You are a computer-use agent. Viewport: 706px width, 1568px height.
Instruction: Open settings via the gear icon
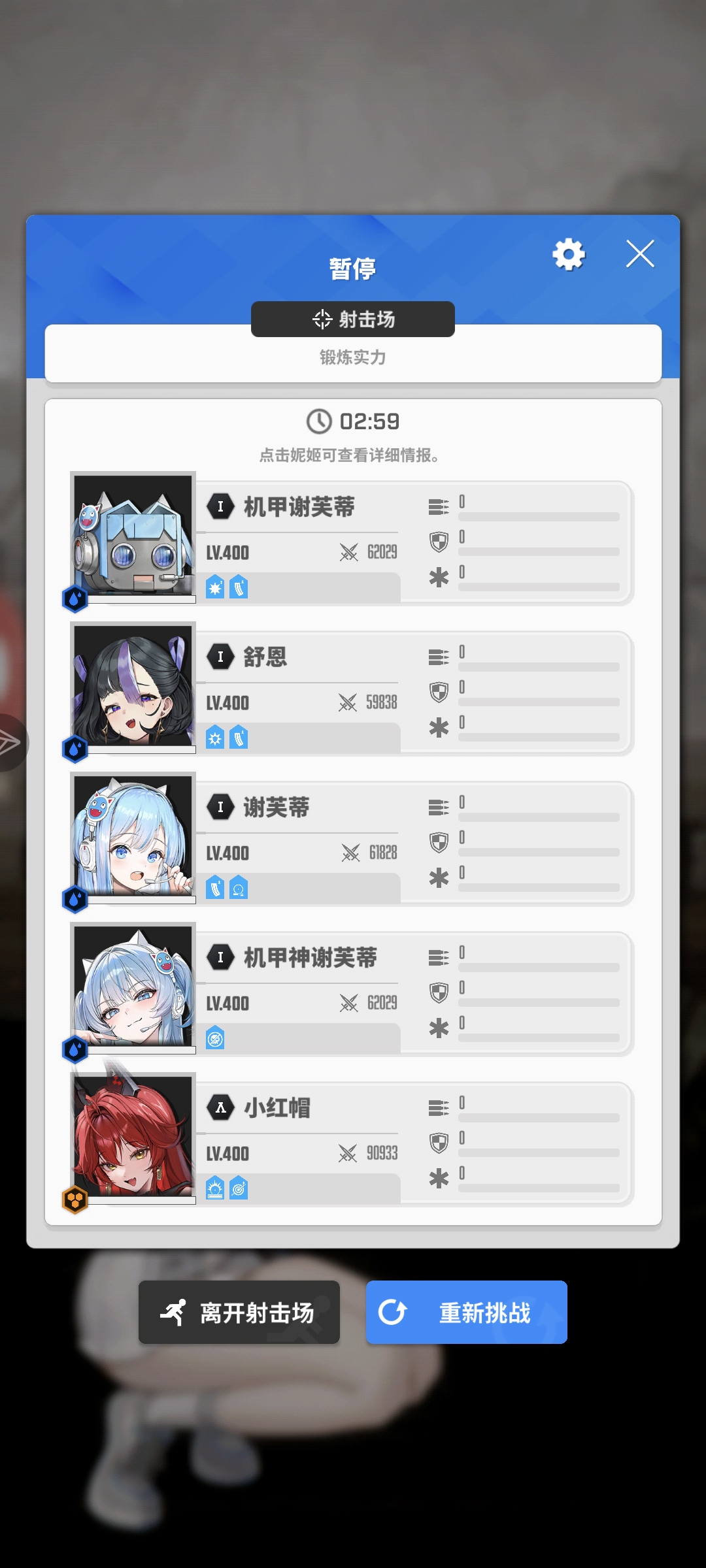[x=569, y=254]
